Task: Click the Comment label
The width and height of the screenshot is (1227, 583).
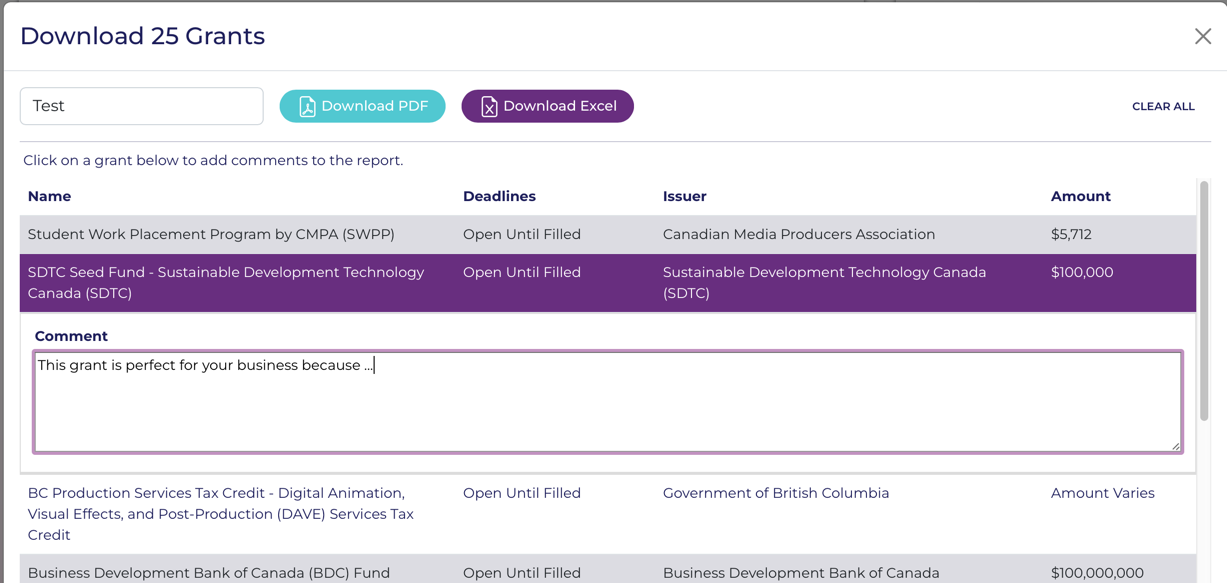Action: click(71, 336)
